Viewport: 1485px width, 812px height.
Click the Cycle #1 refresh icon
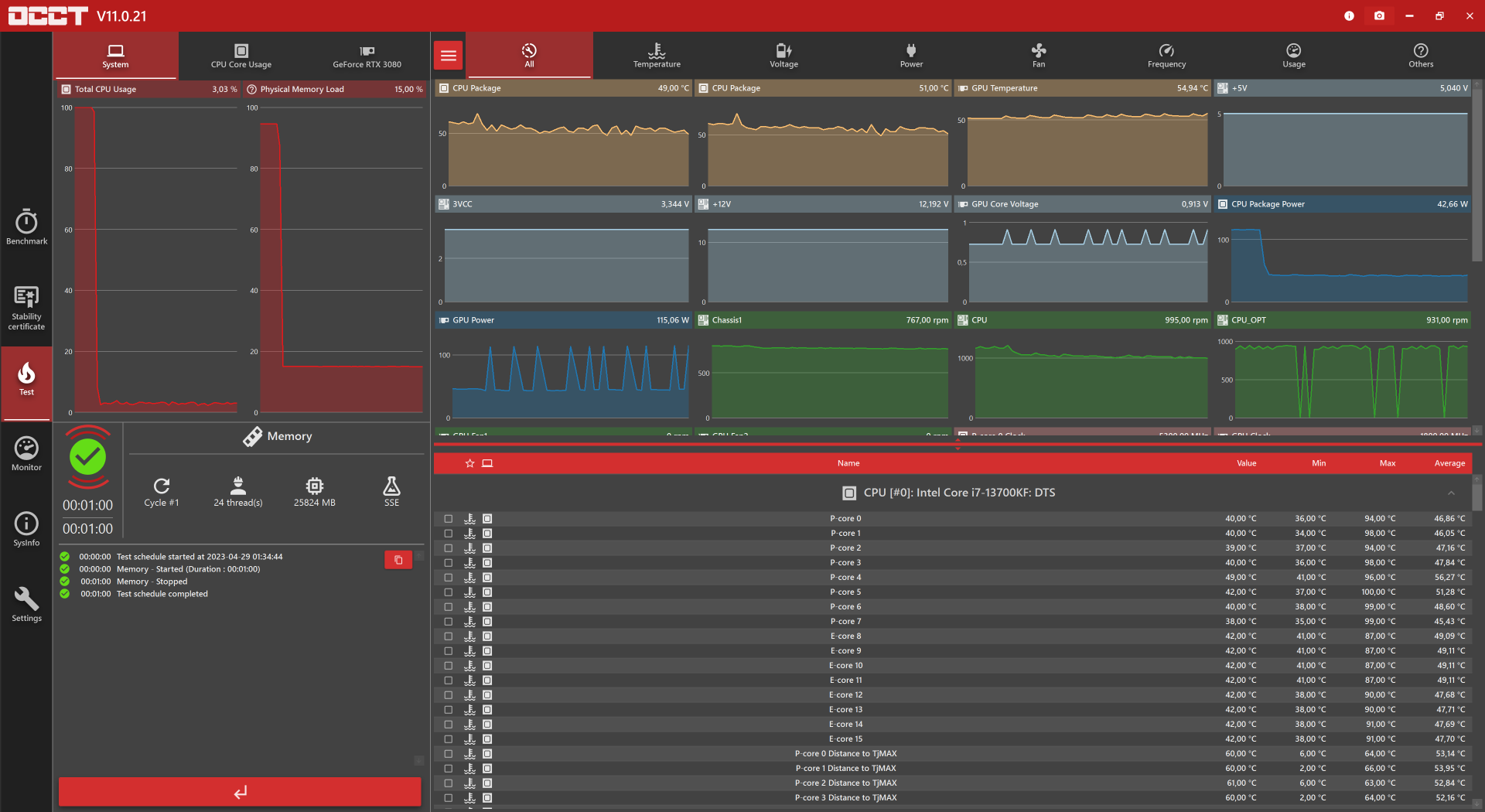(x=162, y=486)
